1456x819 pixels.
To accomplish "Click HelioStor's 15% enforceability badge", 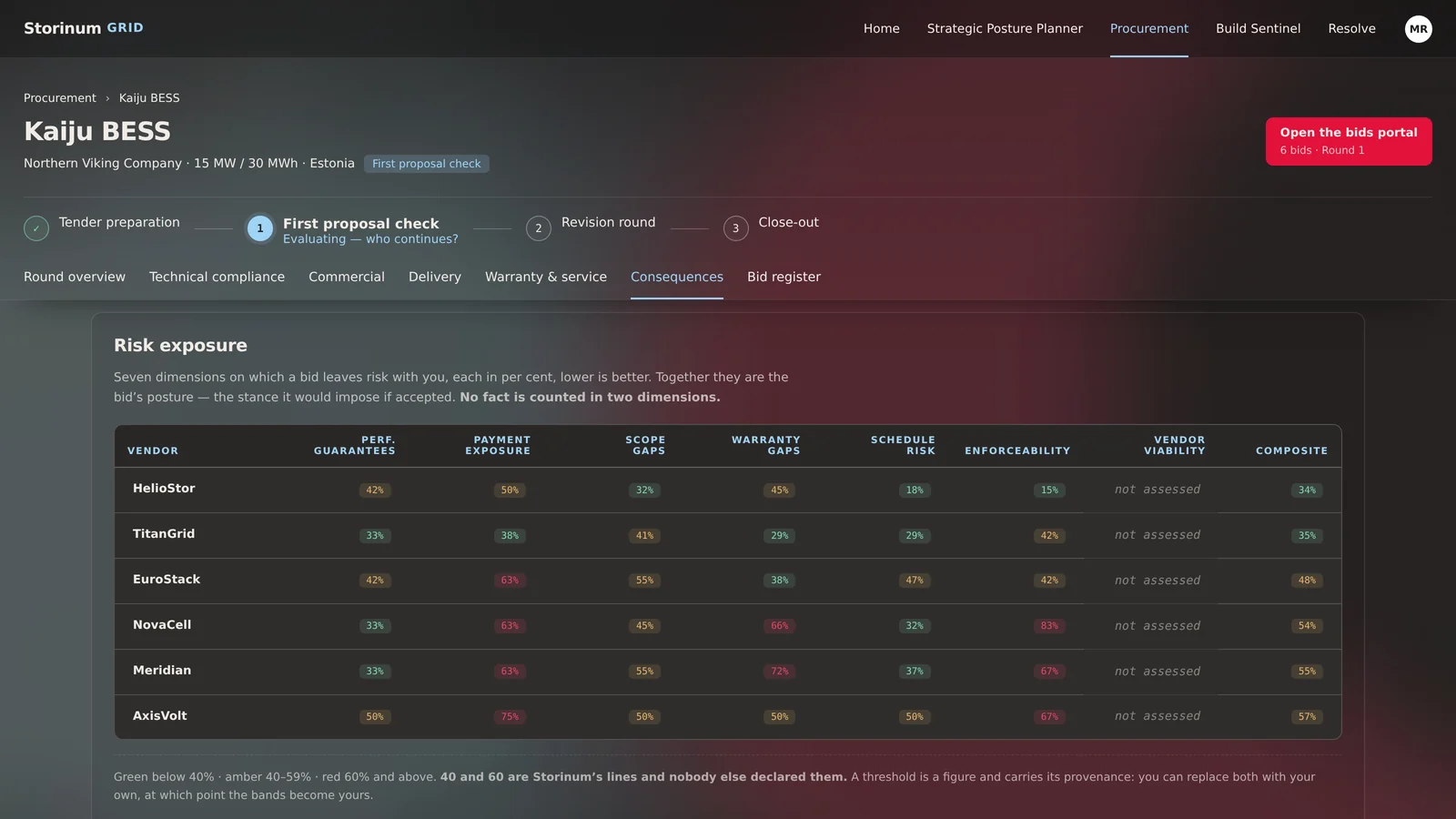I will 1049,490.
